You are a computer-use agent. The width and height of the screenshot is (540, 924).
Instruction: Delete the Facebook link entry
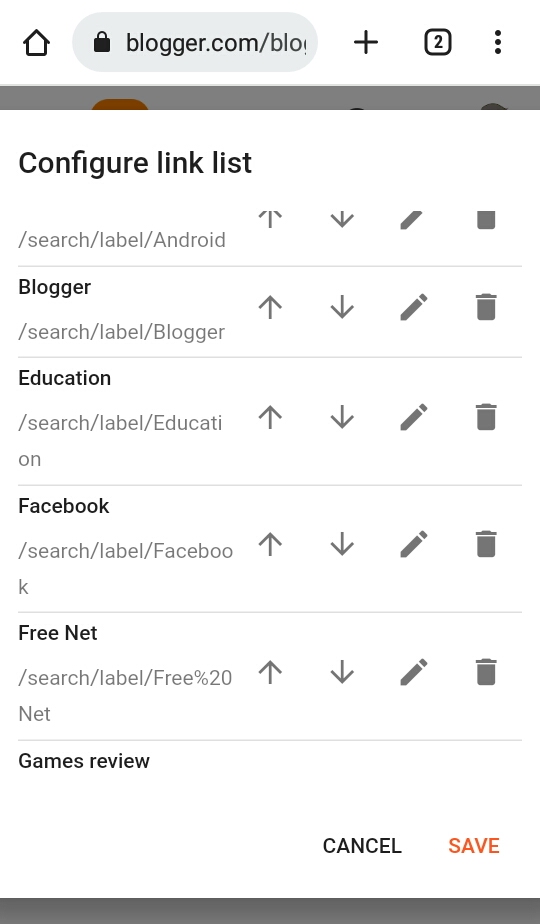tap(486, 544)
